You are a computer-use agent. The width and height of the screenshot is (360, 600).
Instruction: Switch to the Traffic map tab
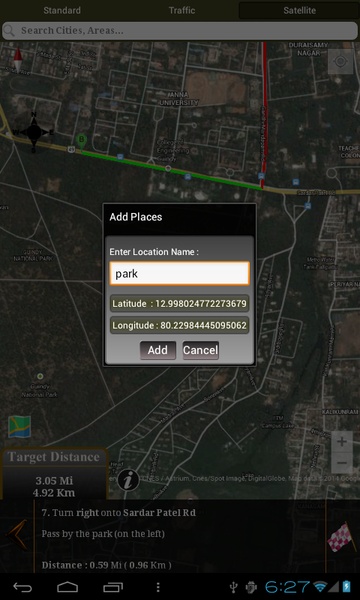pyautogui.click(x=182, y=10)
